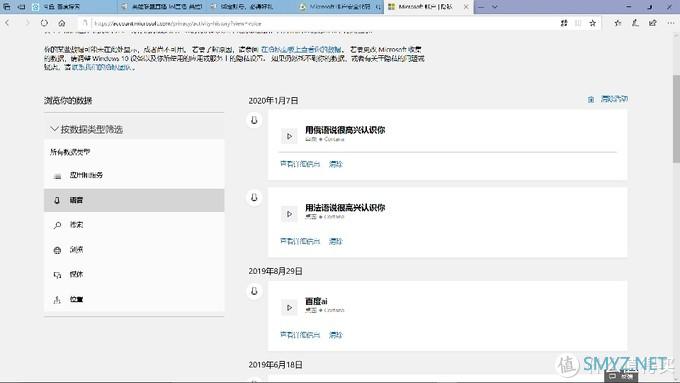Click the 清除活动 link
The height and width of the screenshot is (383, 680).
coord(614,99)
